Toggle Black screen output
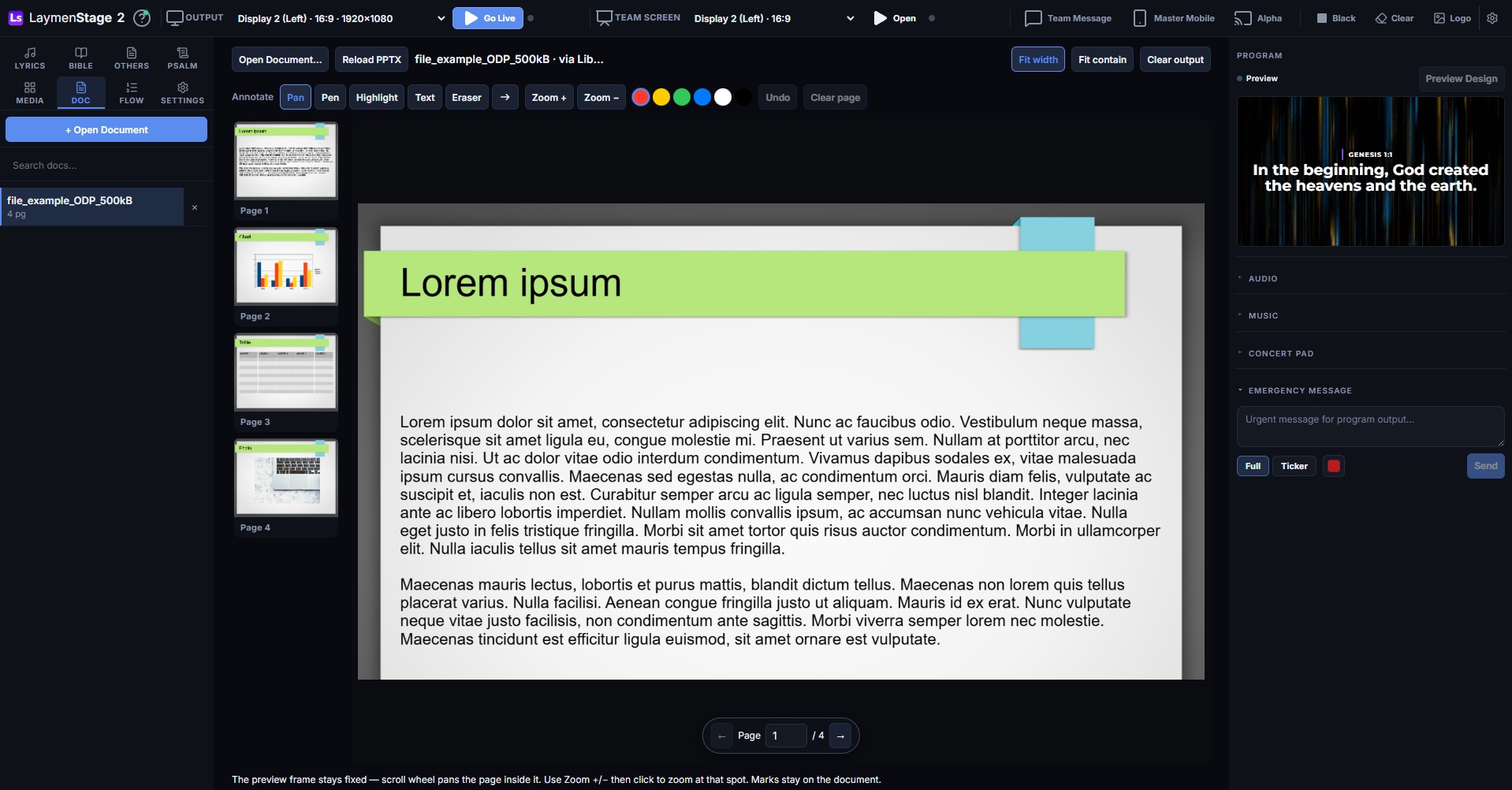 pyautogui.click(x=1336, y=18)
